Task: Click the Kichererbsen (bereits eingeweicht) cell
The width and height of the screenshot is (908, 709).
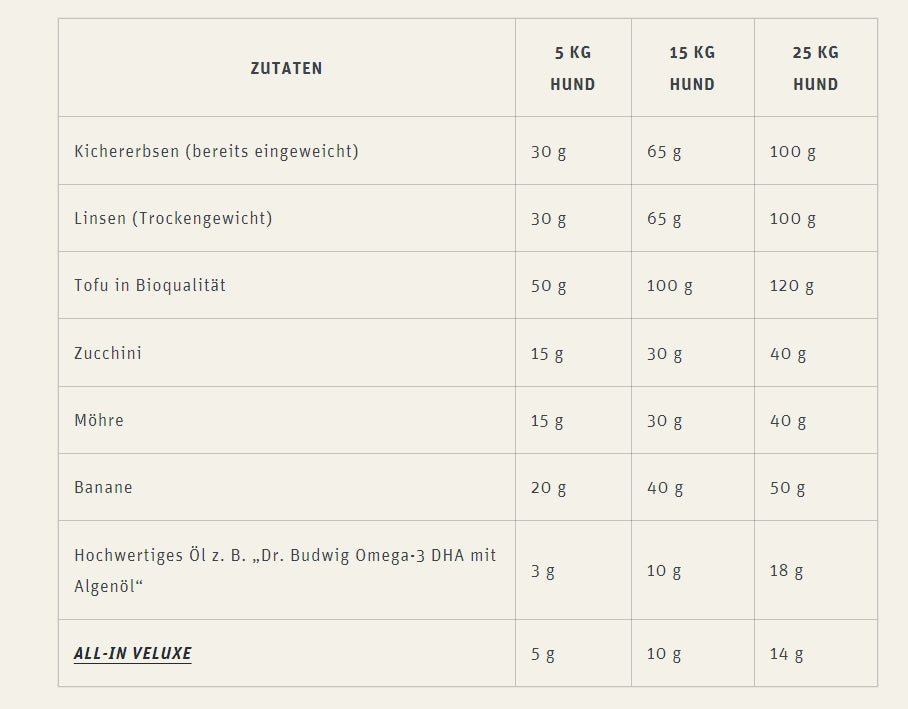Action: [x=287, y=151]
